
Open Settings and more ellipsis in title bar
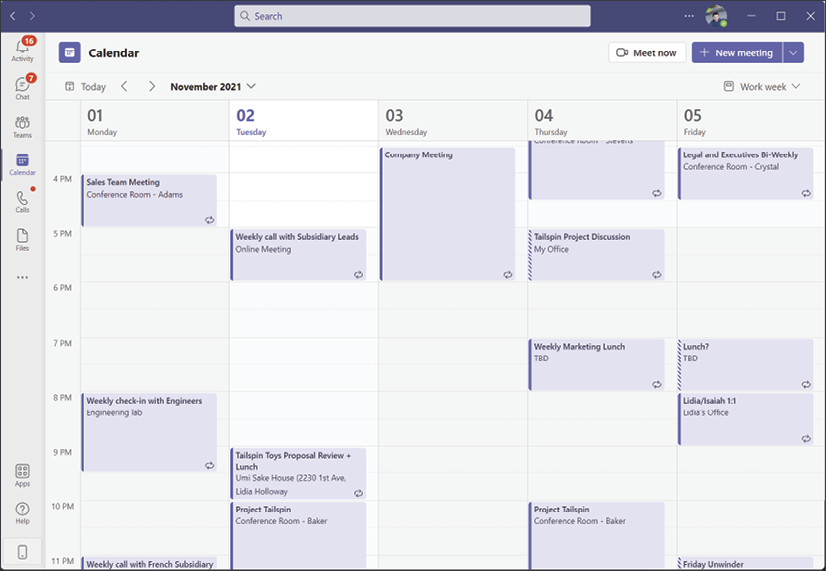pyautogui.click(x=688, y=16)
